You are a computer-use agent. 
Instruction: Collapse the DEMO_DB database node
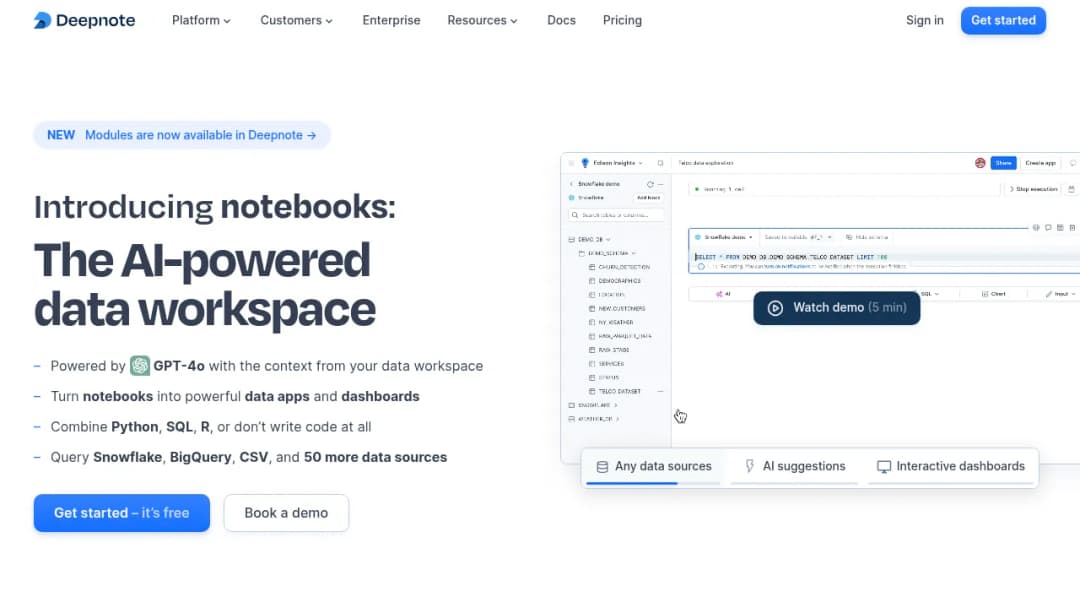point(590,240)
